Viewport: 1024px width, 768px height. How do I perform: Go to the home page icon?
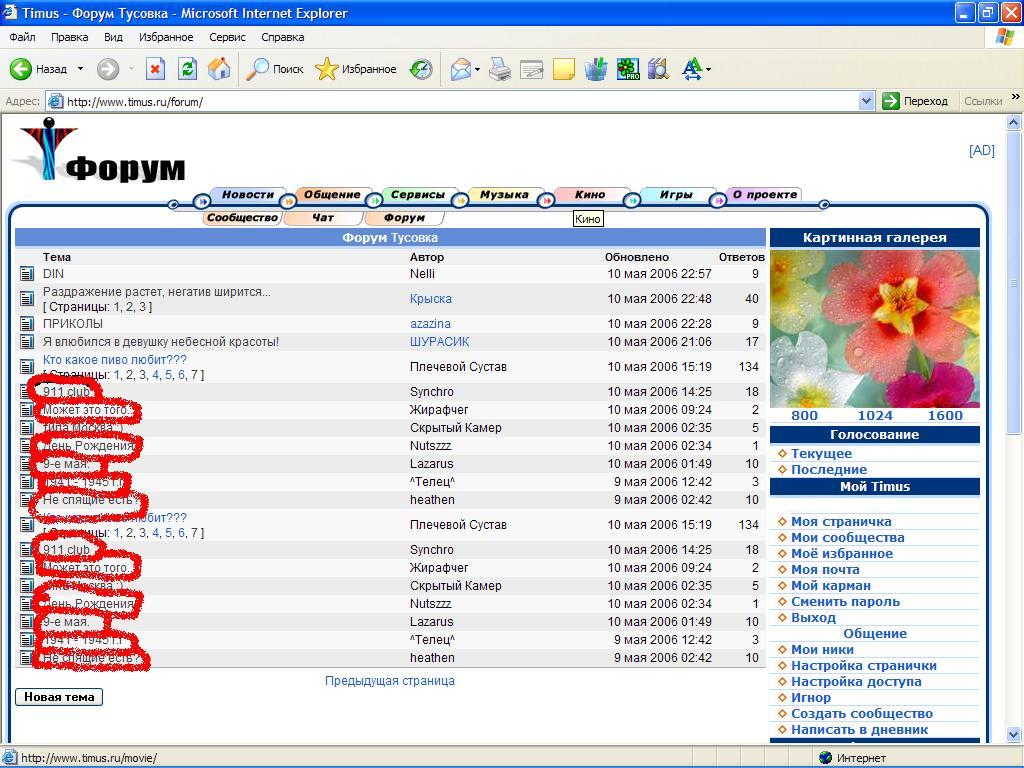pyautogui.click(x=219, y=69)
